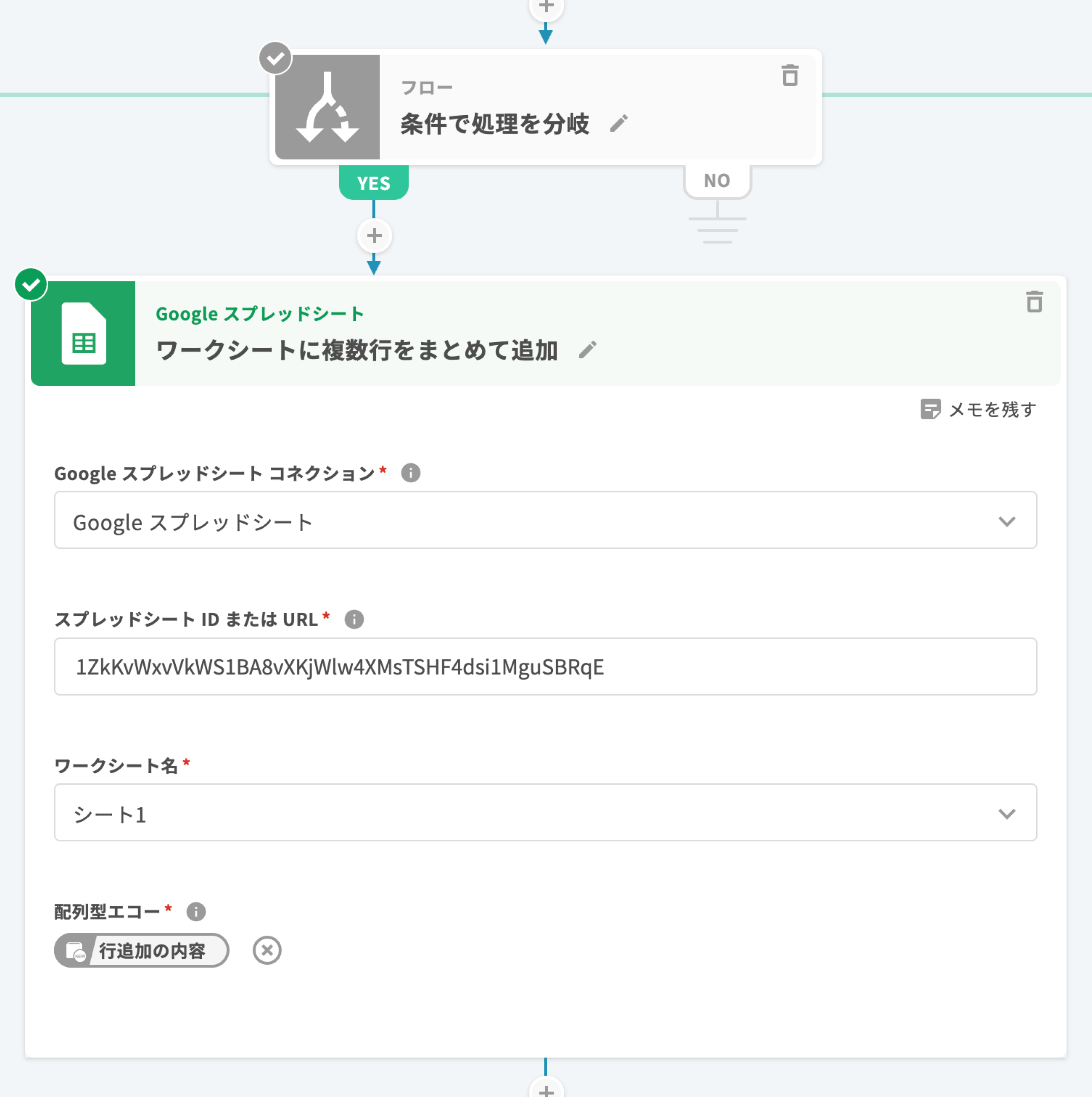Select the NO branch tab

(x=717, y=180)
